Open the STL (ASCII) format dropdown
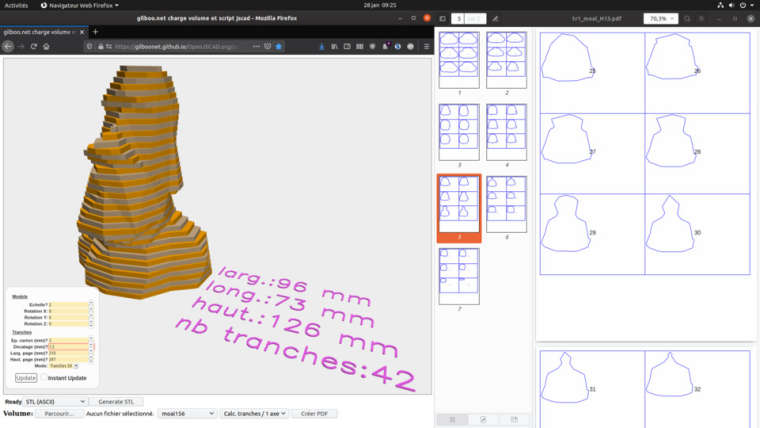Viewport: 760px width, 428px height. pos(55,401)
